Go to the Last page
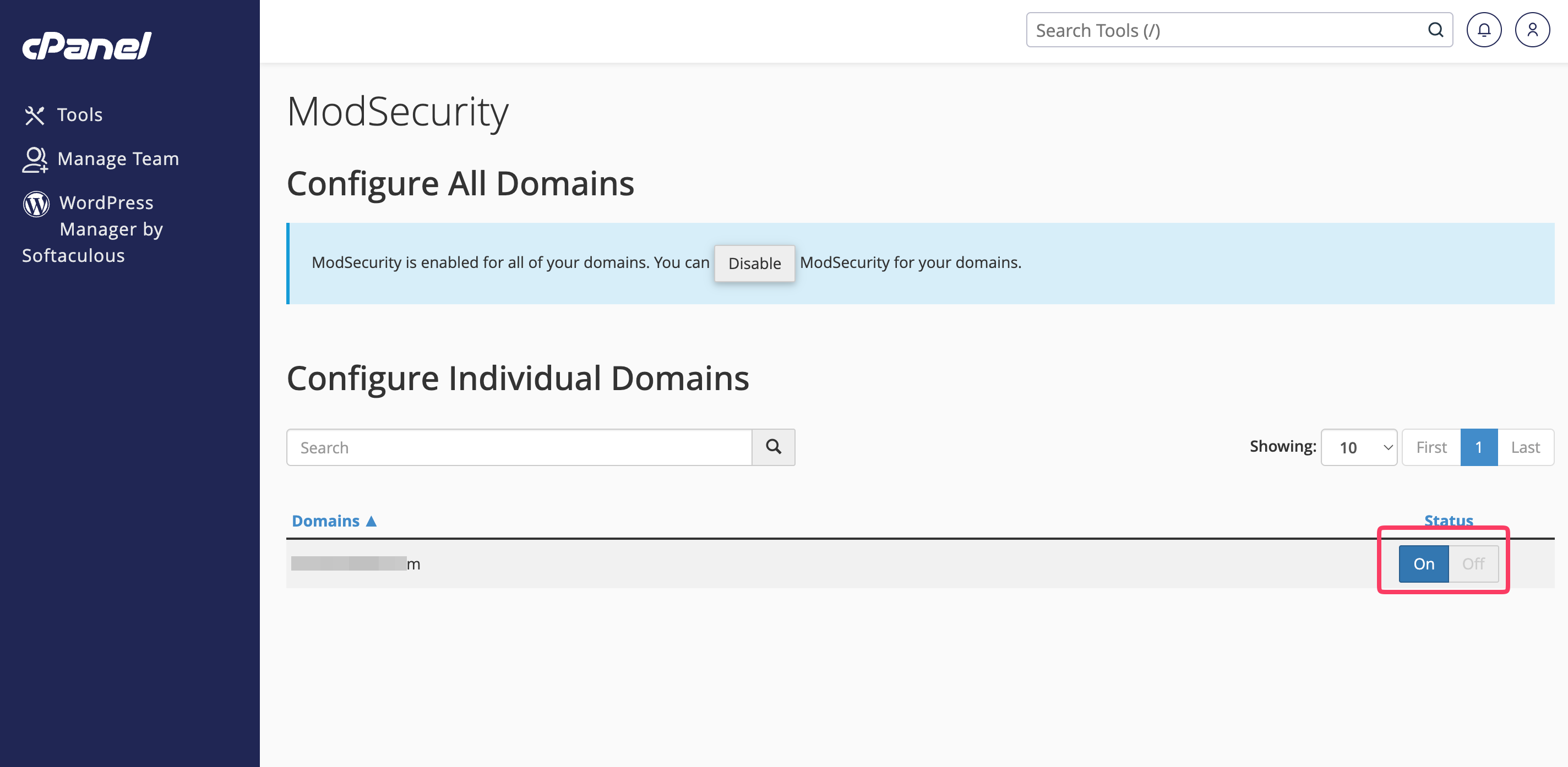The height and width of the screenshot is (767, 1568). [x=1526, y=447]
